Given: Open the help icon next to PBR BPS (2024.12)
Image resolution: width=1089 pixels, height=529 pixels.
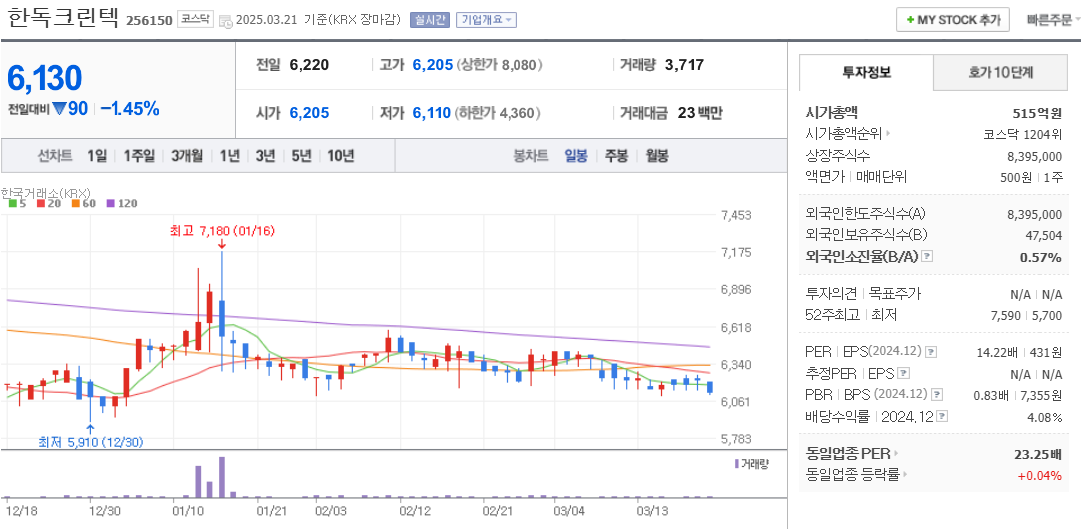Looking at the screenshot, I should [x=937, y=394].
